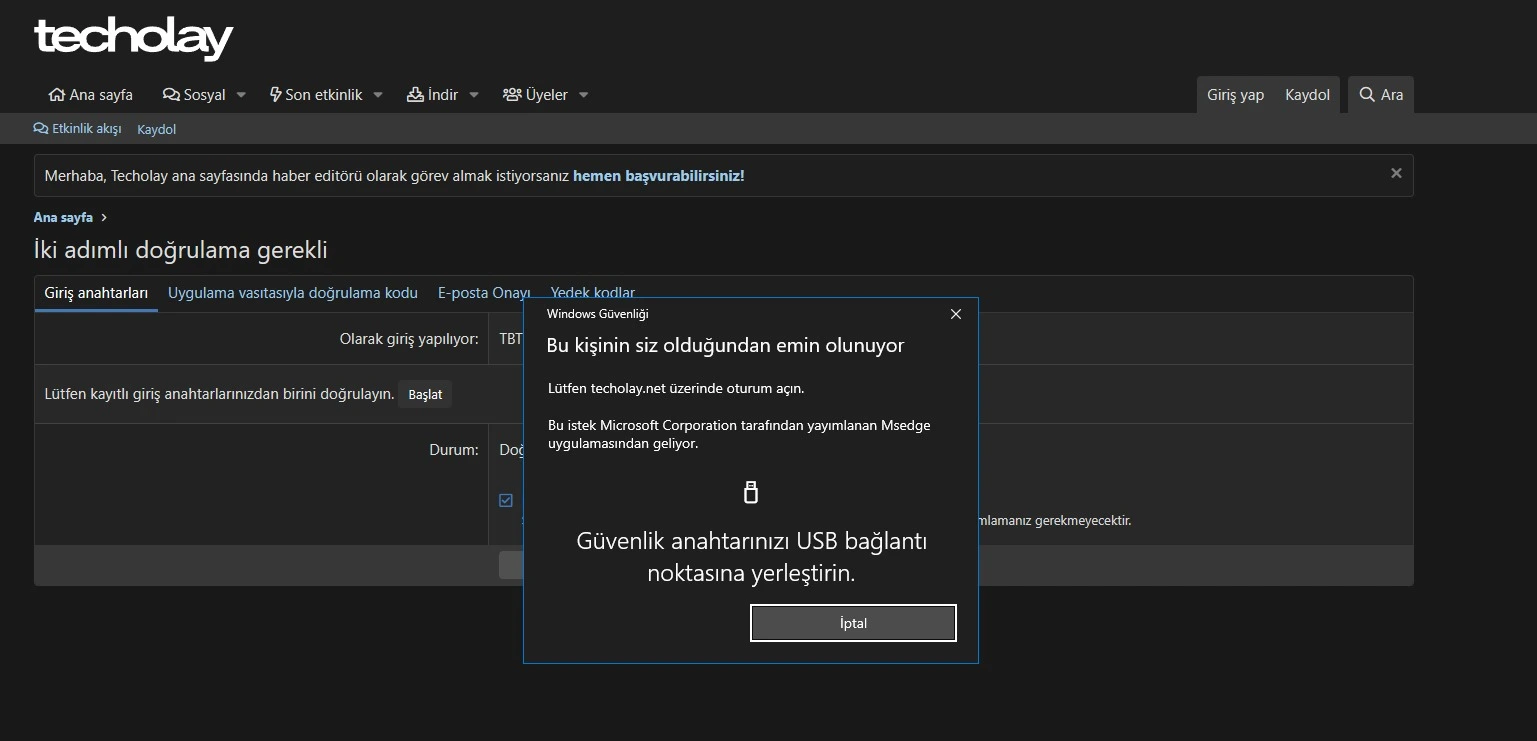Click the lightning icon beside Son etkinlik
1537x741 pixels.
pos(276,95)
